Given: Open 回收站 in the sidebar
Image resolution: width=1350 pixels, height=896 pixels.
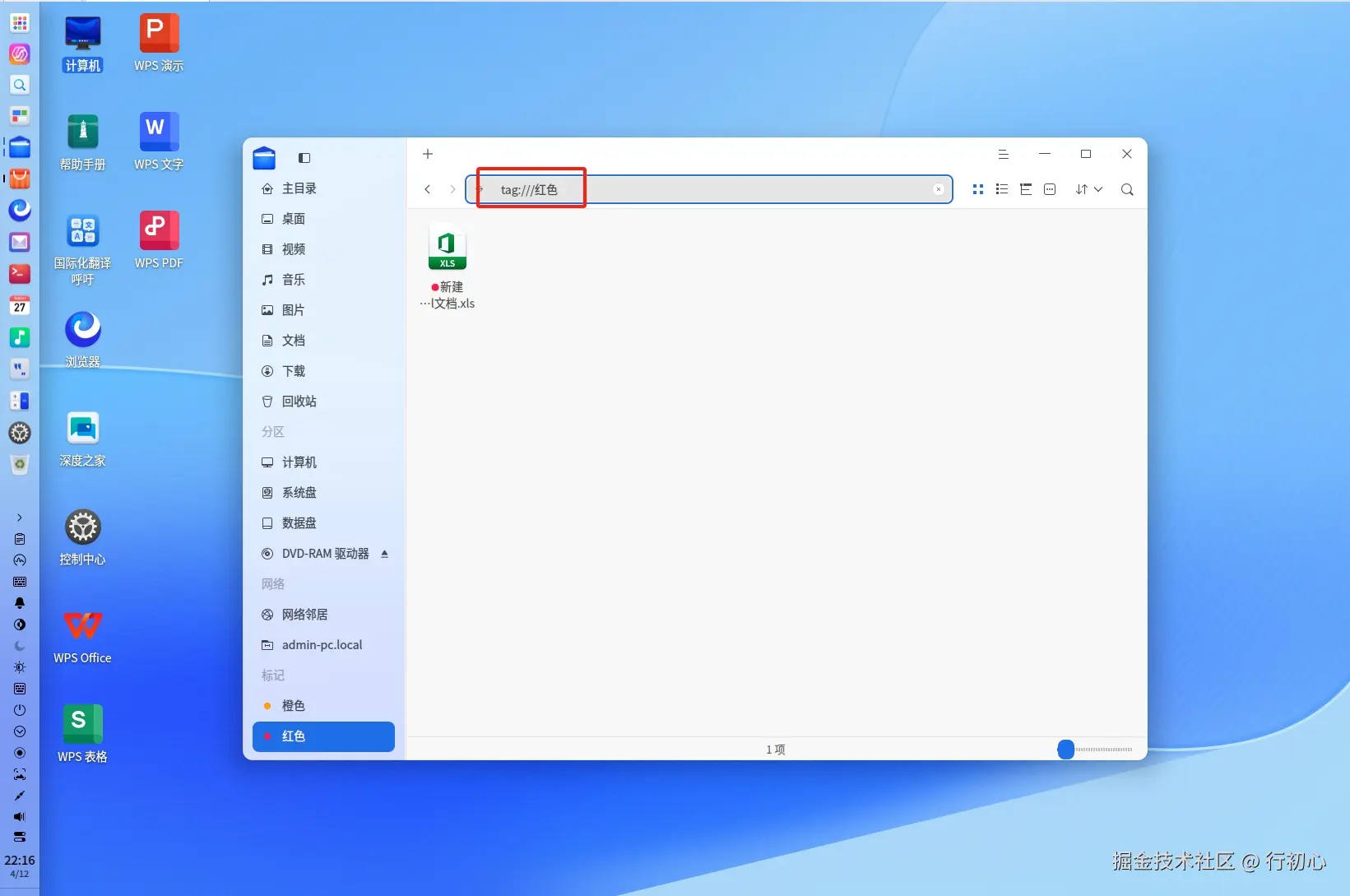Looking at the screenshot, I should point(323,402).
